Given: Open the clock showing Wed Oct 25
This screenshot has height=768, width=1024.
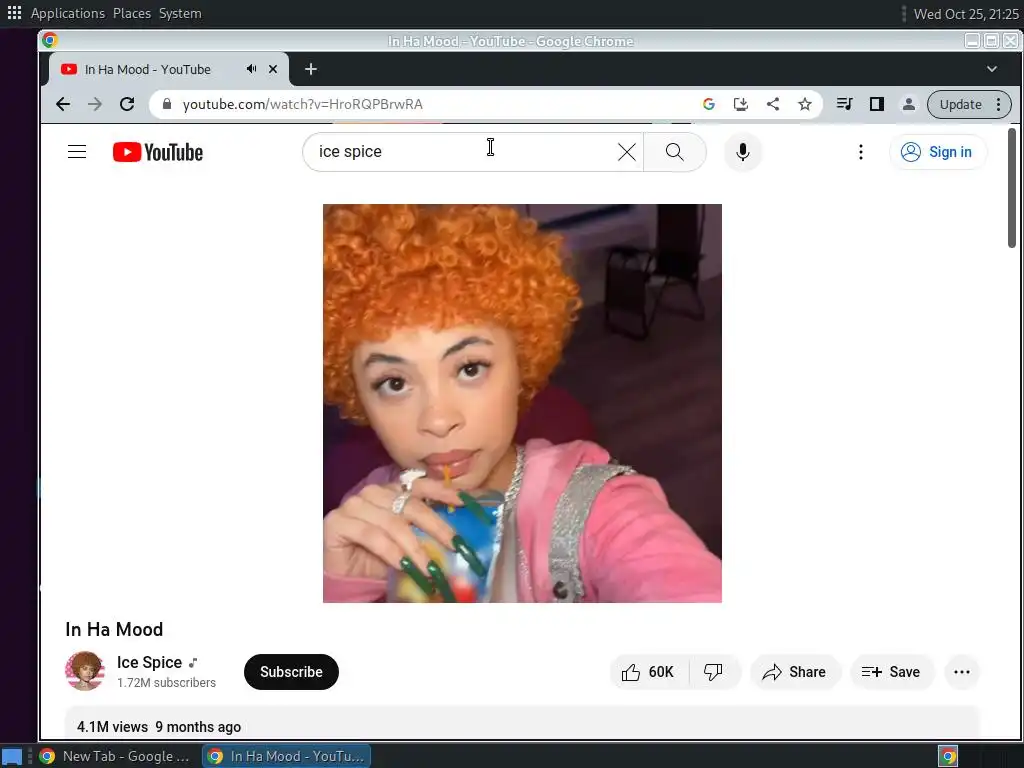Looking at the screenshot, I should pos(966,14).
